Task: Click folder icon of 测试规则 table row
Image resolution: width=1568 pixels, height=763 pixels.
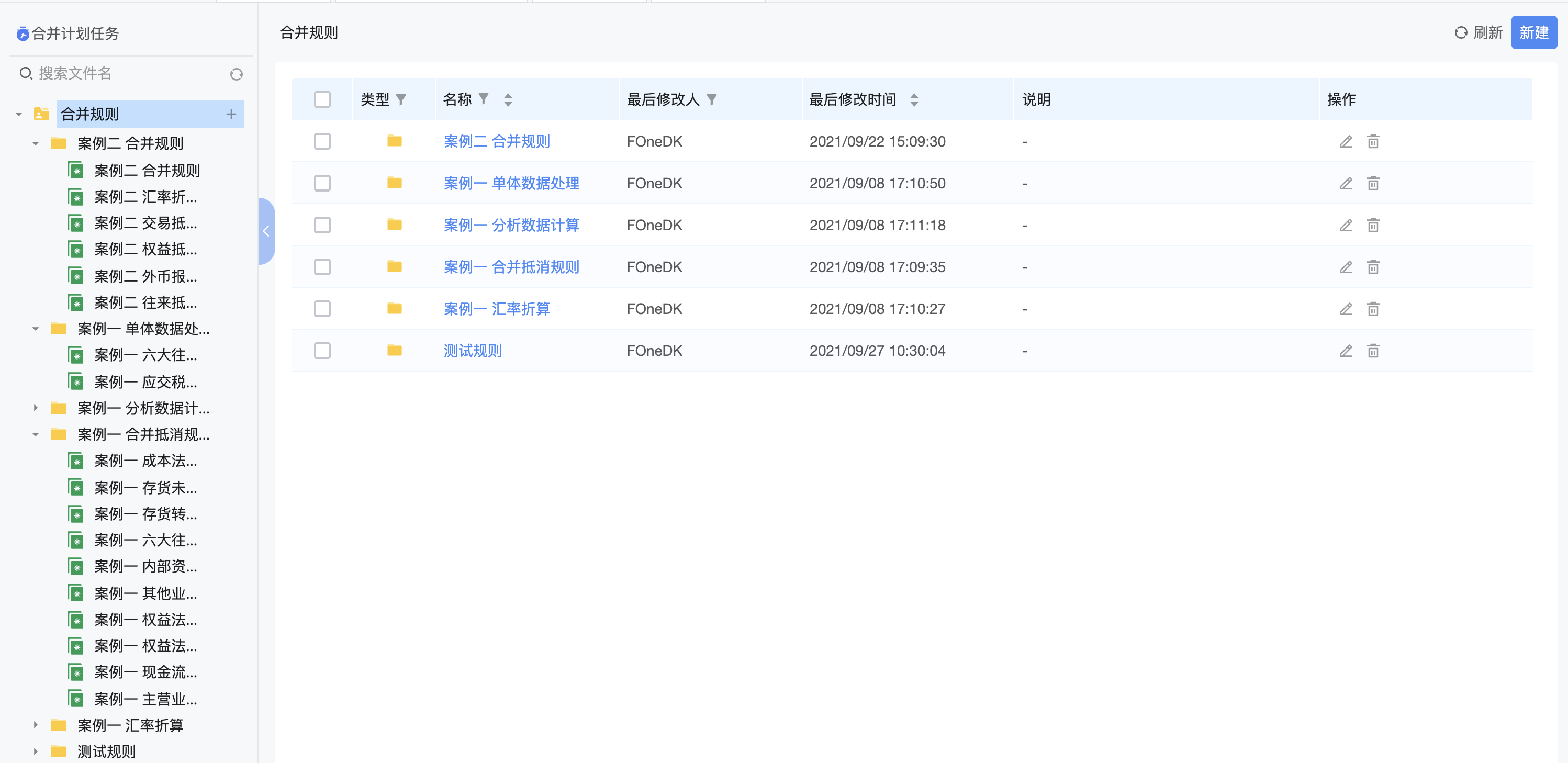Action: click(x=395, y=351)
